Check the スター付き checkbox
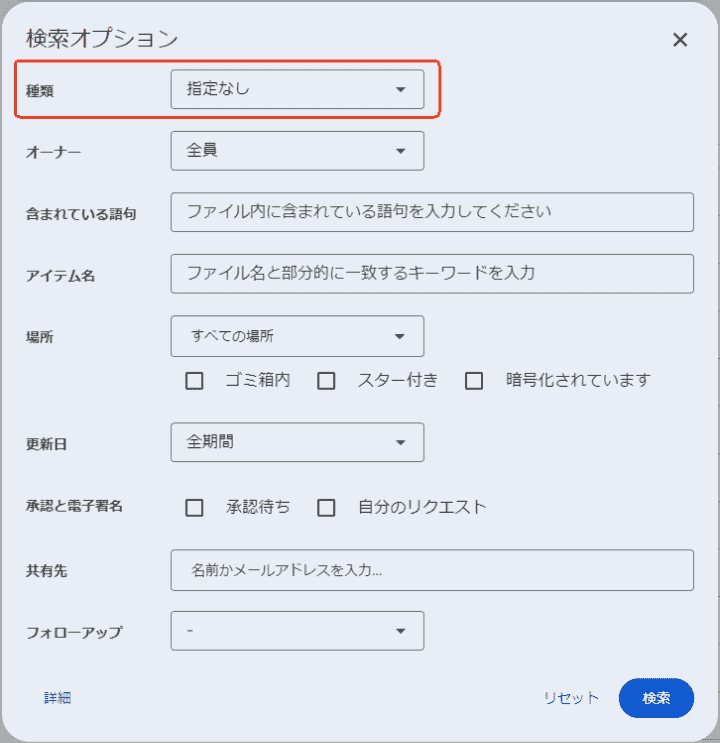The width and height of the screenshot is (720, 743). coord(326,381)
